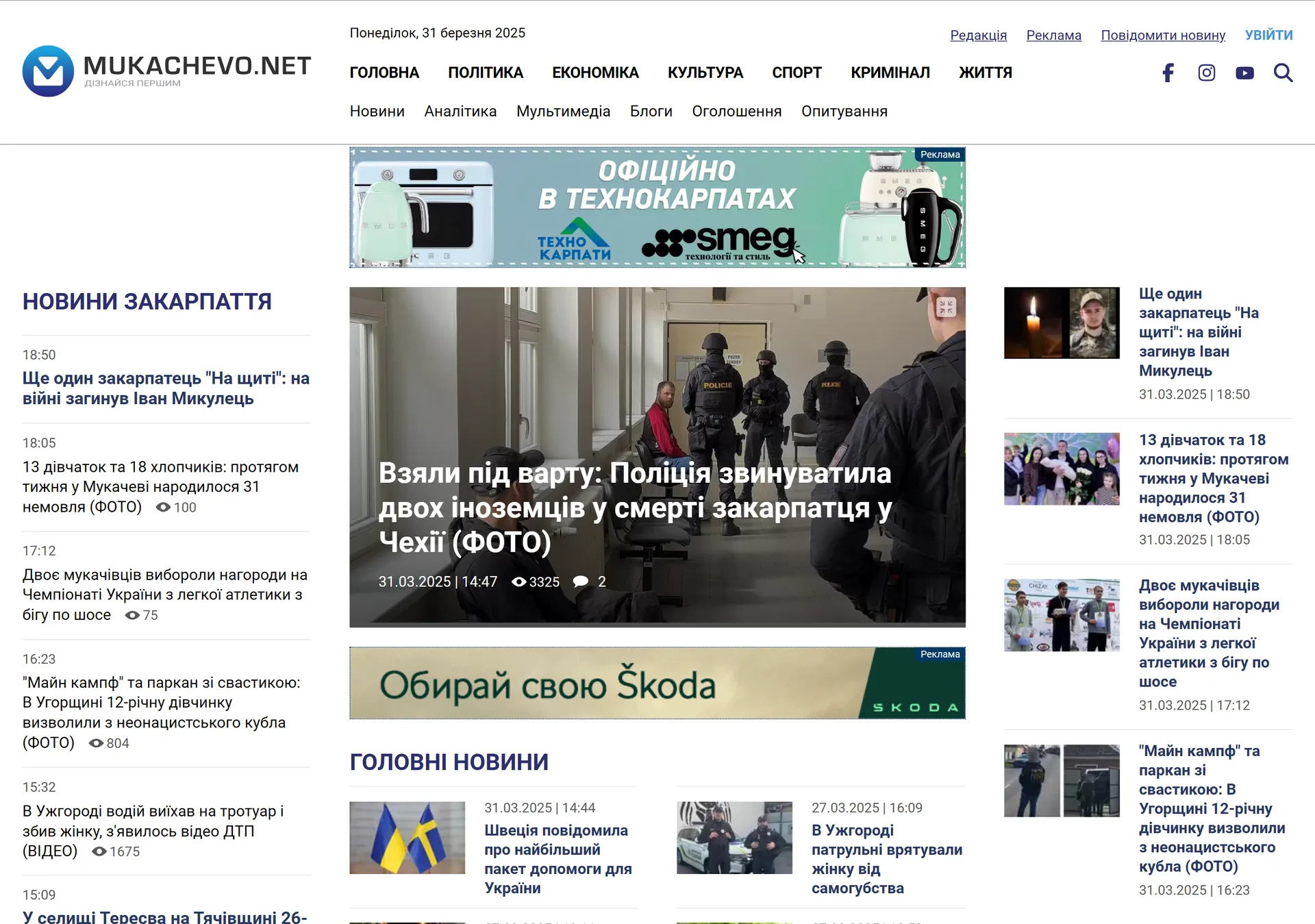Open the YouTube channel icon
The width and height of the screenshot is (1315, 924).
(x=1245, y=73)
